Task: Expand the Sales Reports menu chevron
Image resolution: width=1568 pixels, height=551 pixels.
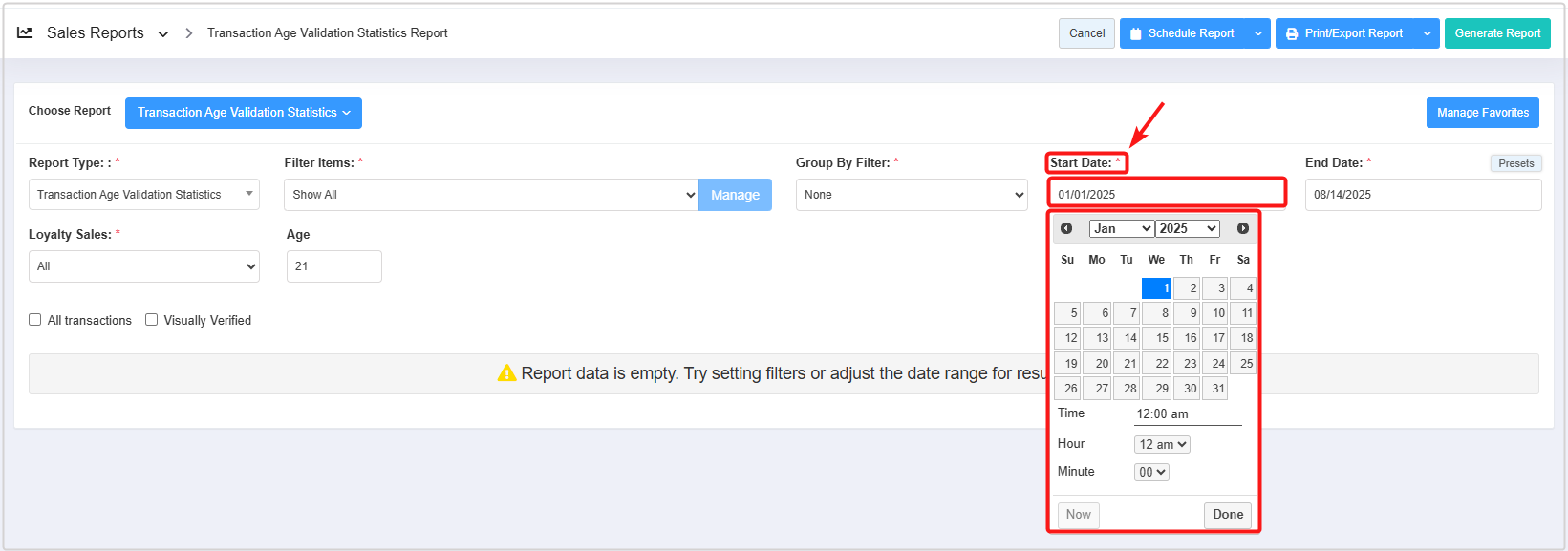Action: (x=163, y=33)
